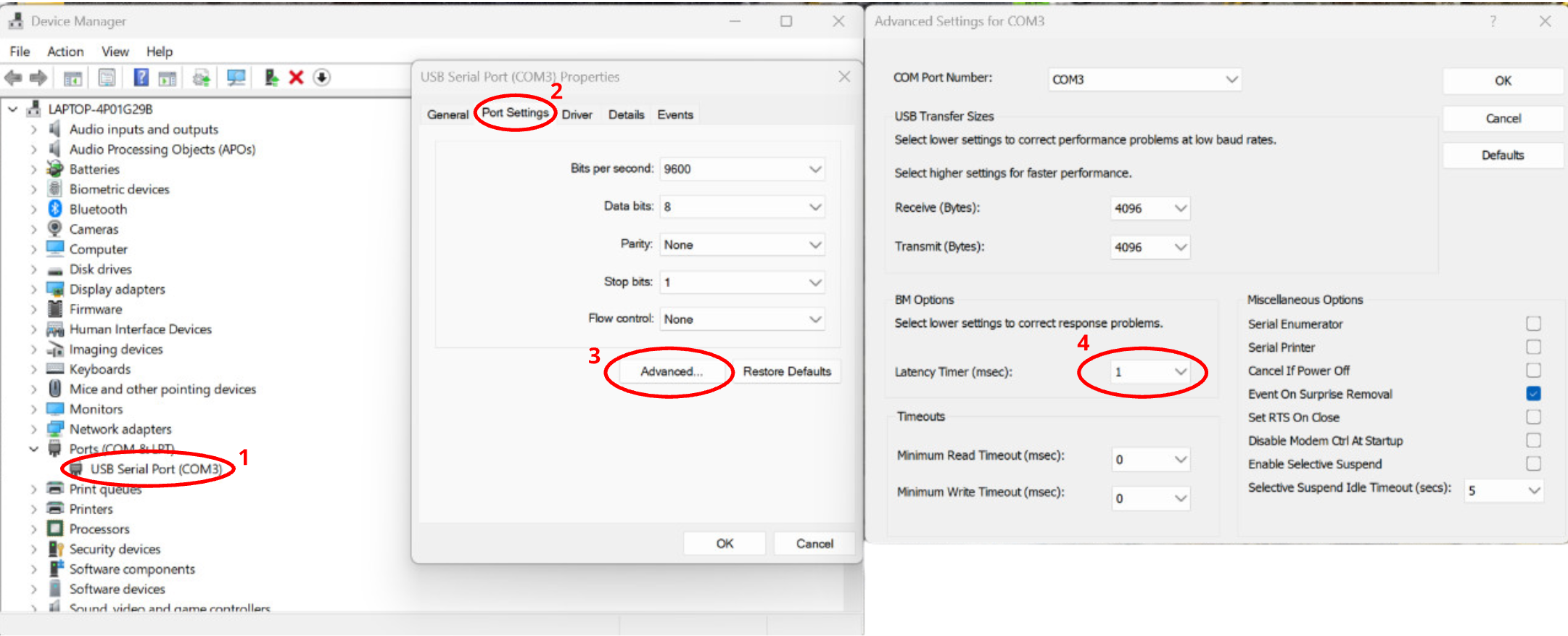Screen dimensions: 1568x636
Task: Tick the Set RTS On Close checkbox
Action: 1533,417
